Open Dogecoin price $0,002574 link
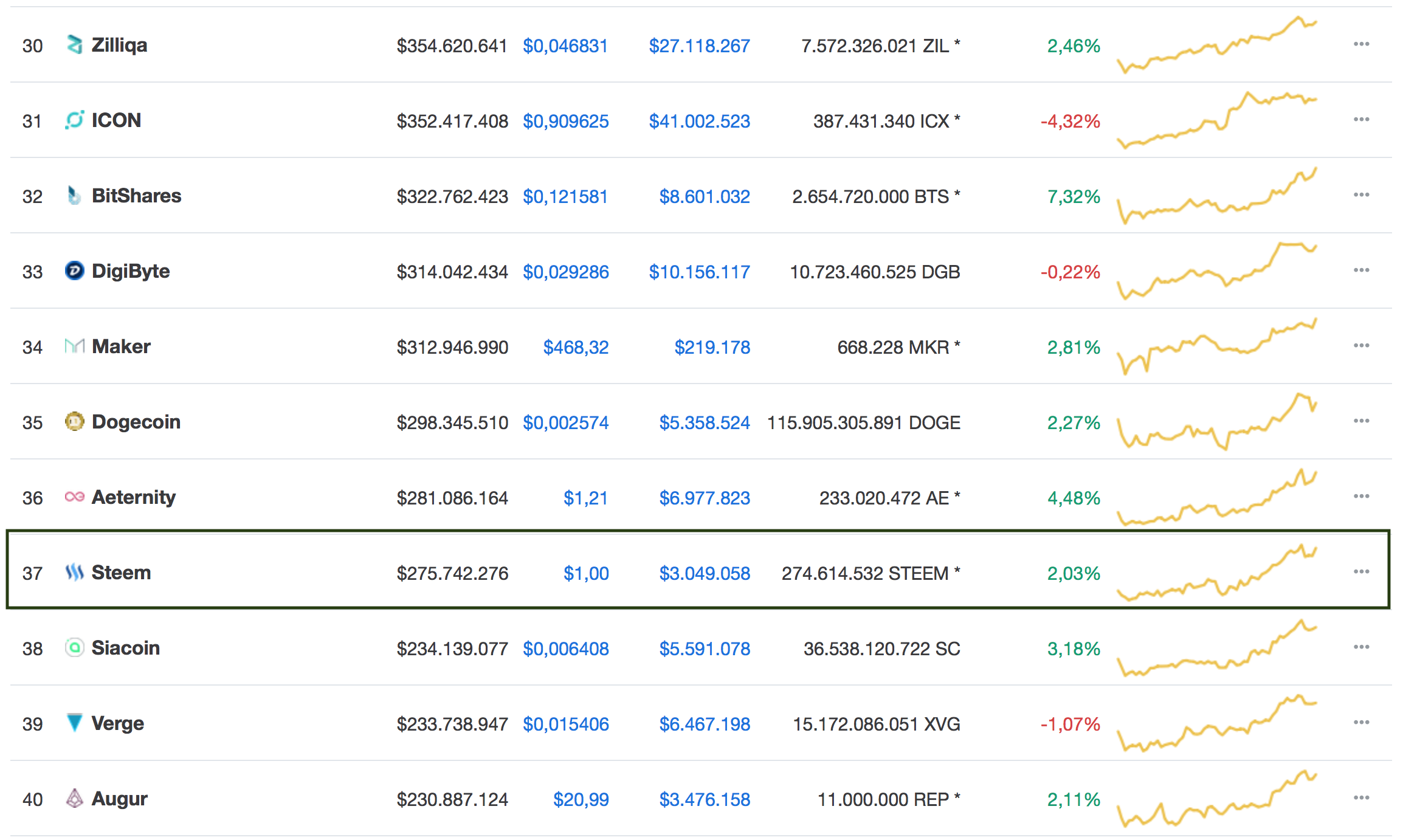Image resolution: width=1403 pixels, height=840 pixels. click(565, 422)
